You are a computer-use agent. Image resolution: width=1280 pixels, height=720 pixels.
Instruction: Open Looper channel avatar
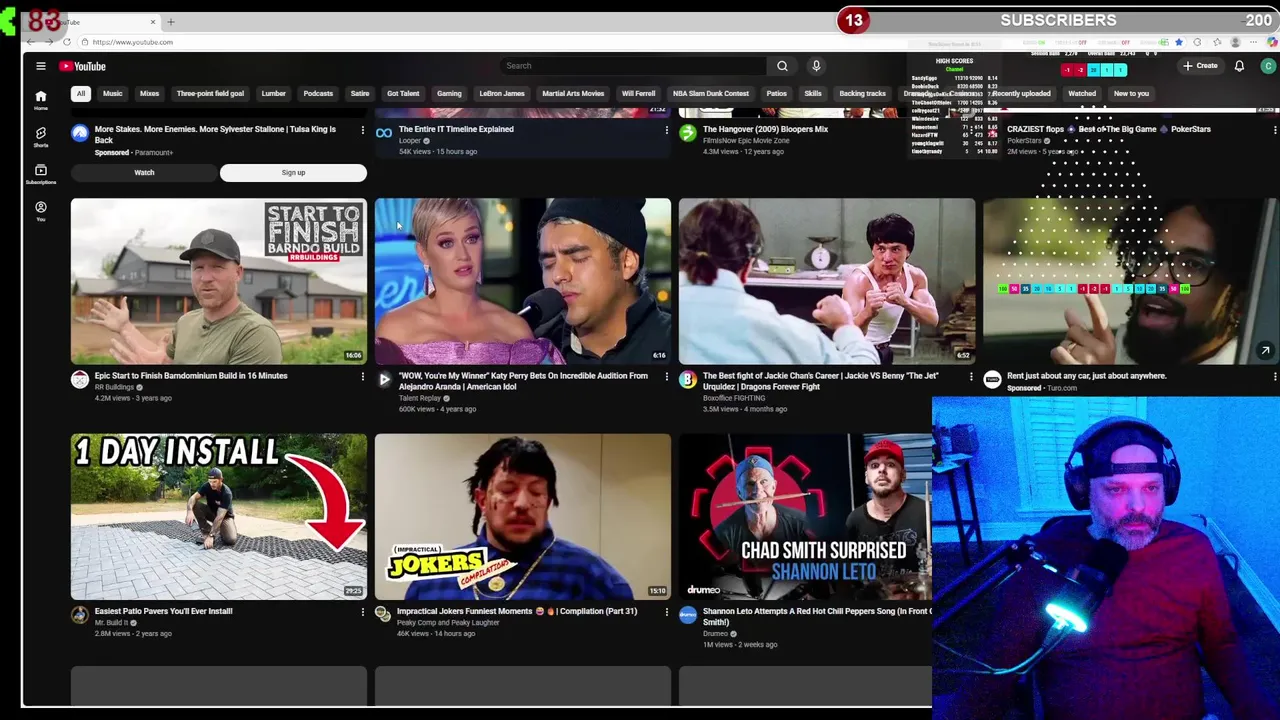click(x=384, y=133)
